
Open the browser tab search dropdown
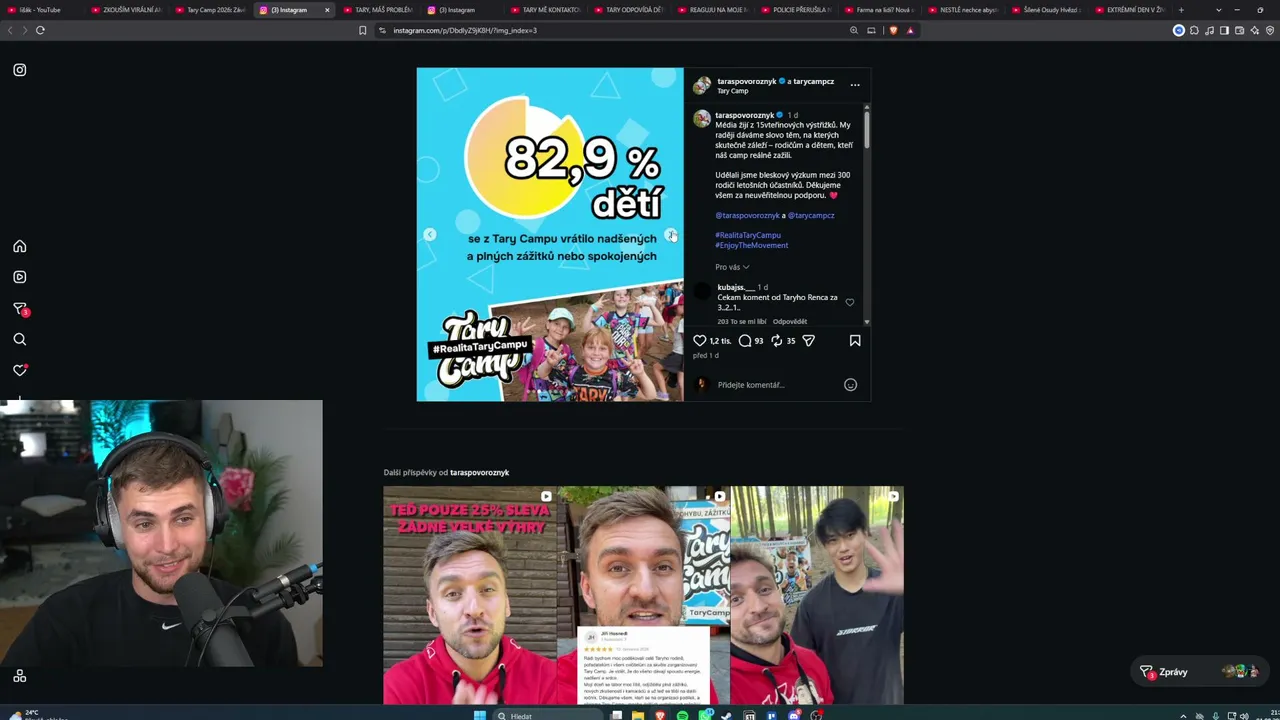click(x=1218, y=10)
